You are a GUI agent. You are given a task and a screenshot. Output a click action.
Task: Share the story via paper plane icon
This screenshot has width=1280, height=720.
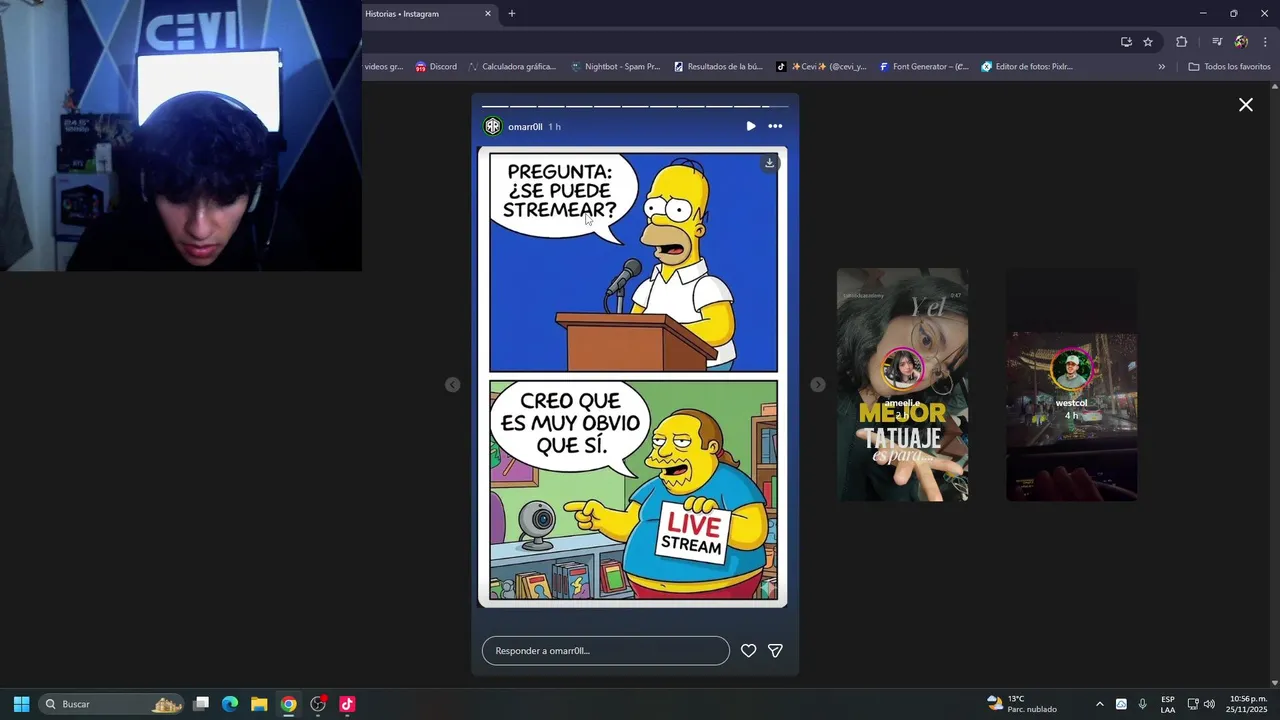pyautogui.click(x=775, y=651)
